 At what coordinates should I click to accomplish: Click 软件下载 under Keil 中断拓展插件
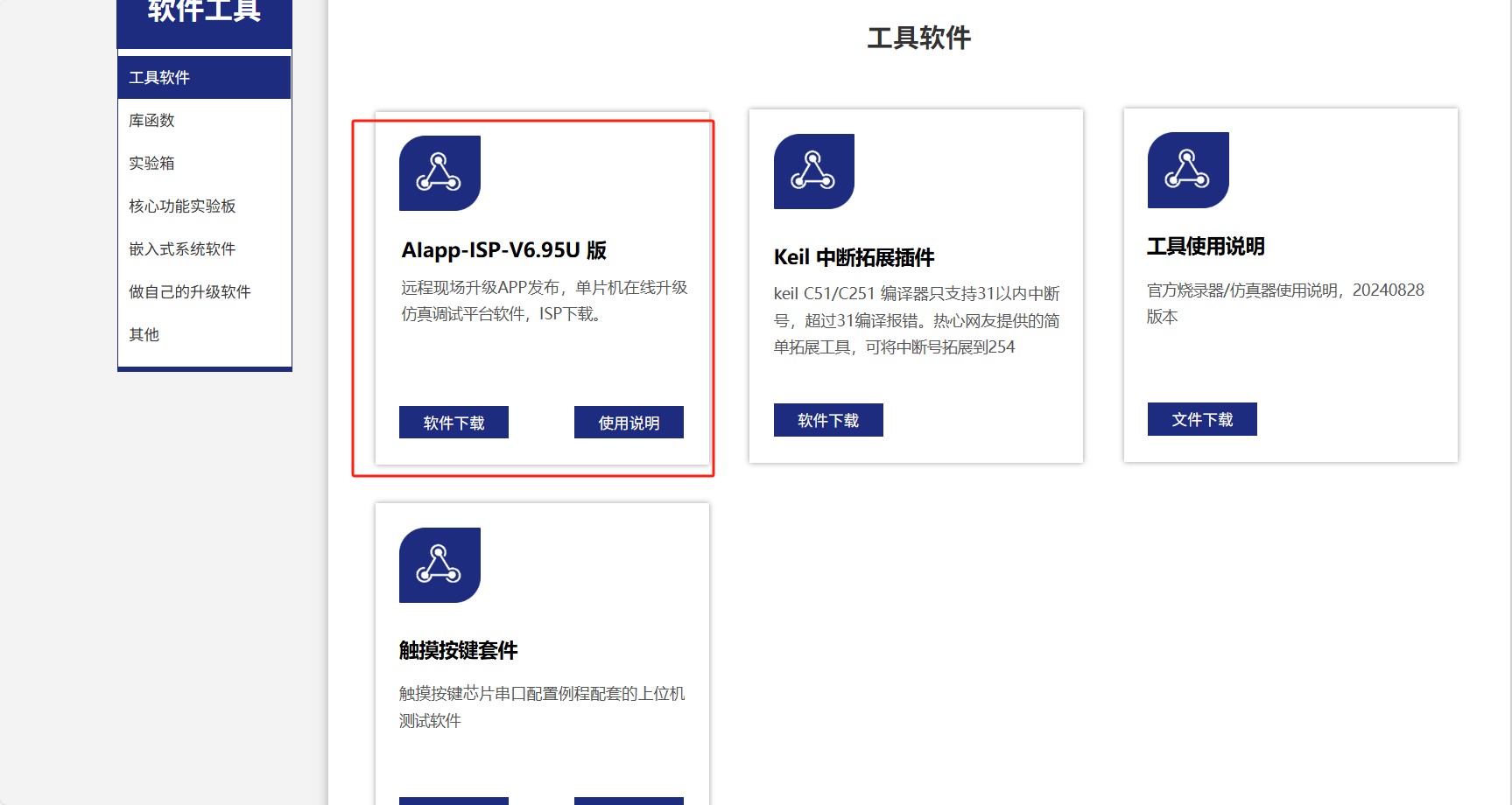828,420
